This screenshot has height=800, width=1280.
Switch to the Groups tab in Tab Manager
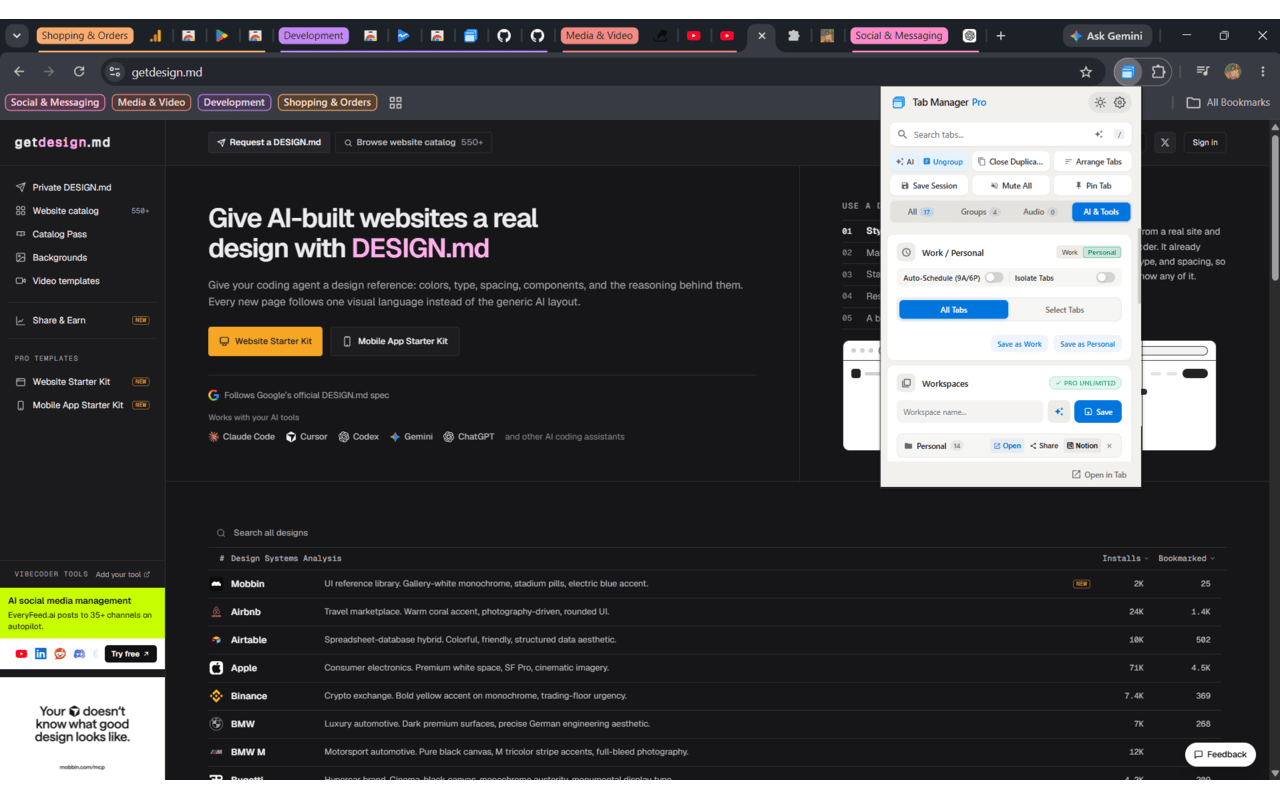pos(980,212)
